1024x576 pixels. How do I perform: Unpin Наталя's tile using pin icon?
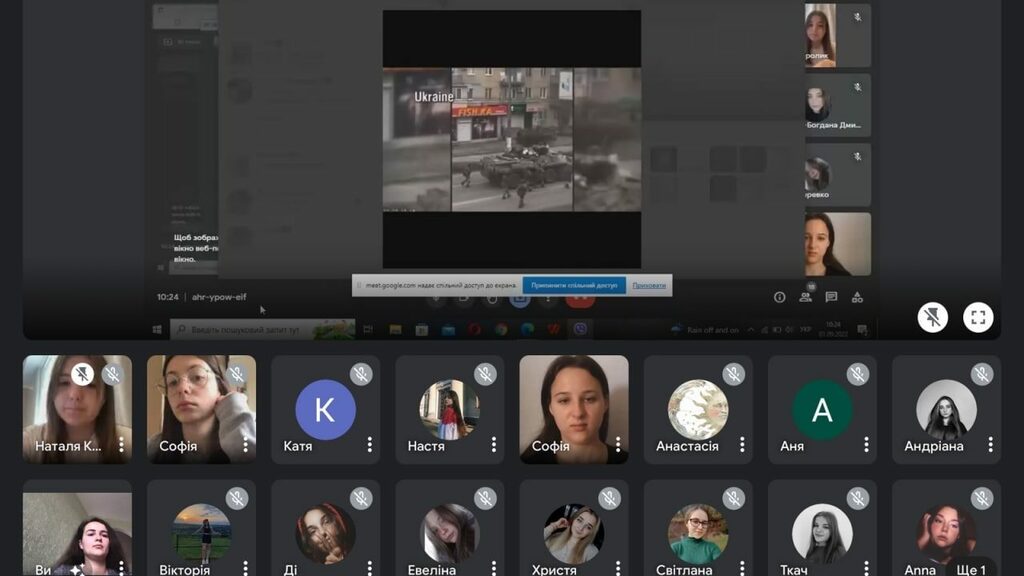pos(83,374)
